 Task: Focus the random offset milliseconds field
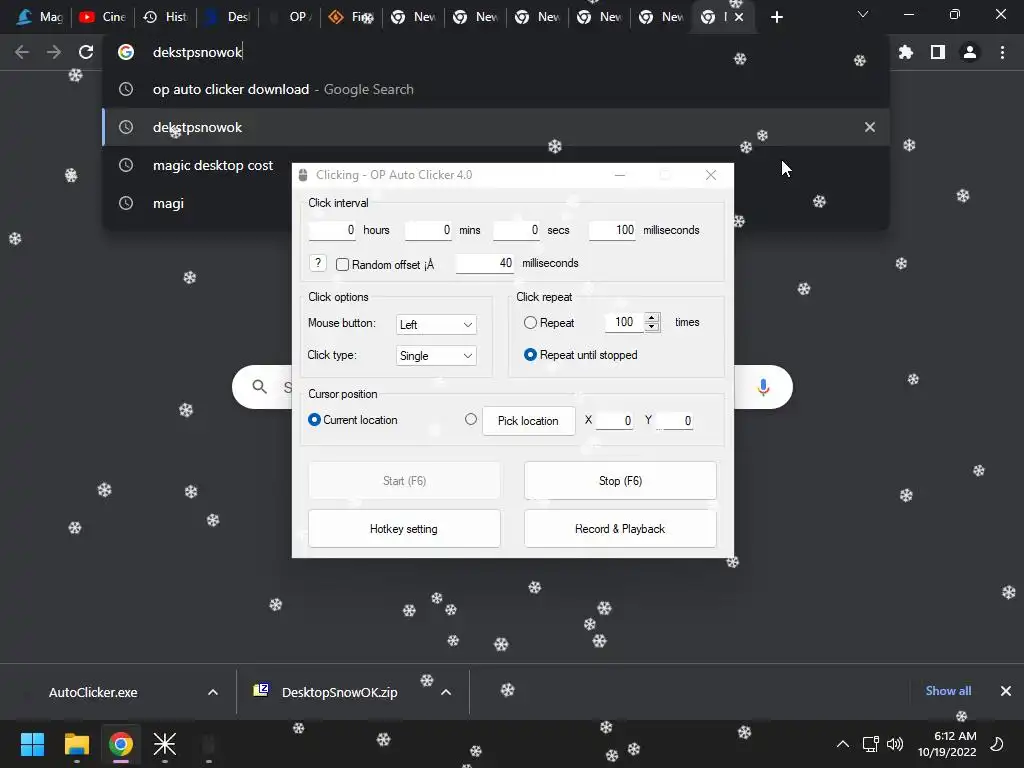click(485, 263)
